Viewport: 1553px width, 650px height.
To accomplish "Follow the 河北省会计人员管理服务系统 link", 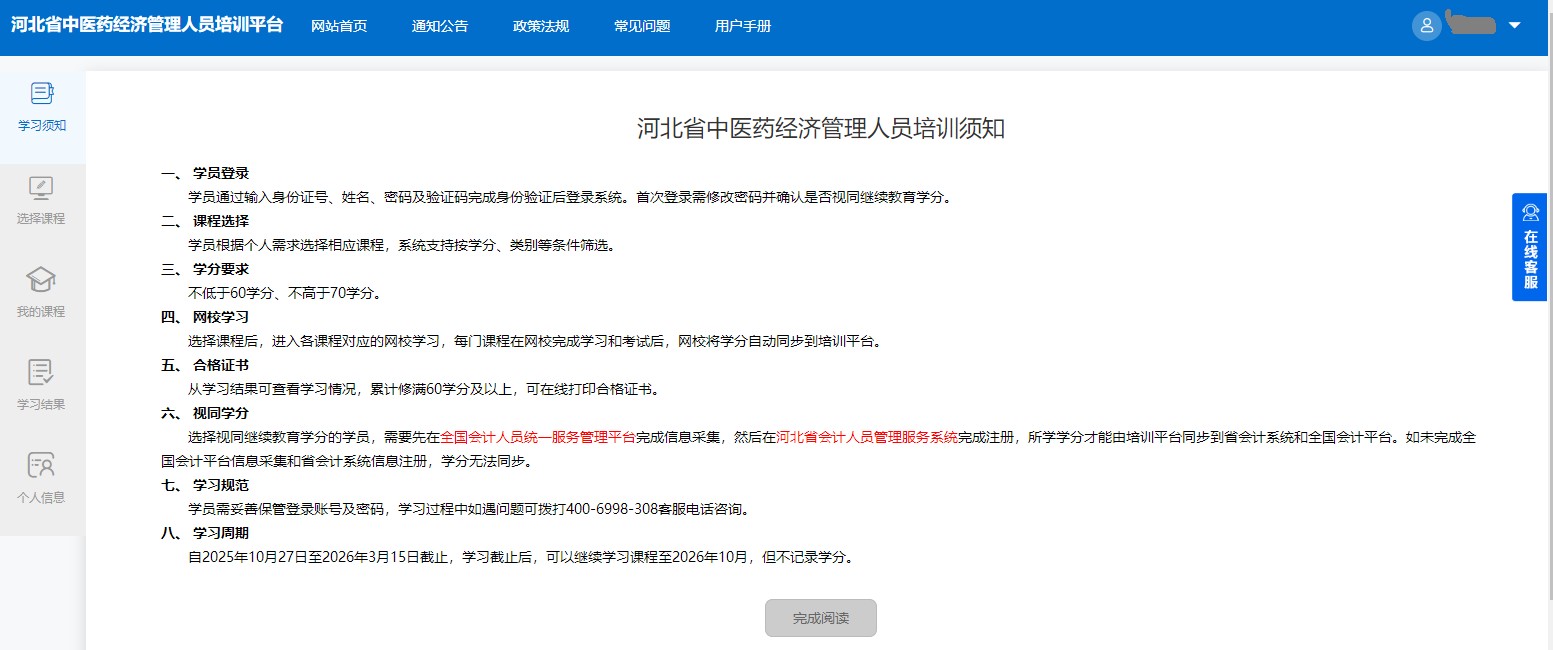I will pyautogui.click(x=867, y=437).
